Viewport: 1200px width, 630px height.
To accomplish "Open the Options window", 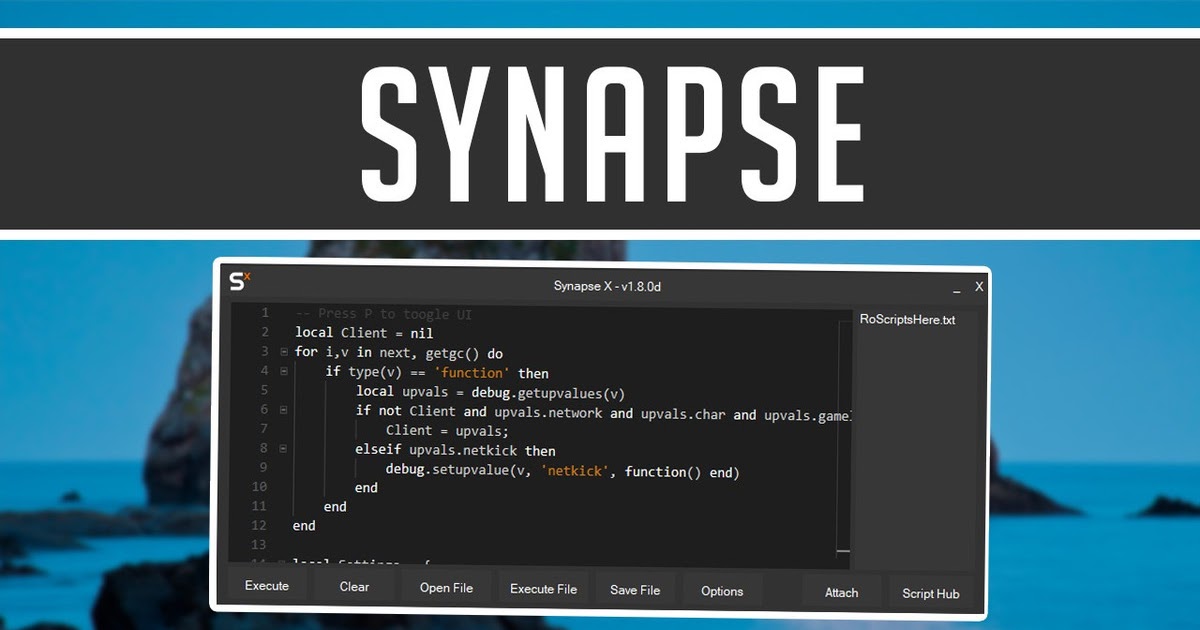I will tap(722, 591).
